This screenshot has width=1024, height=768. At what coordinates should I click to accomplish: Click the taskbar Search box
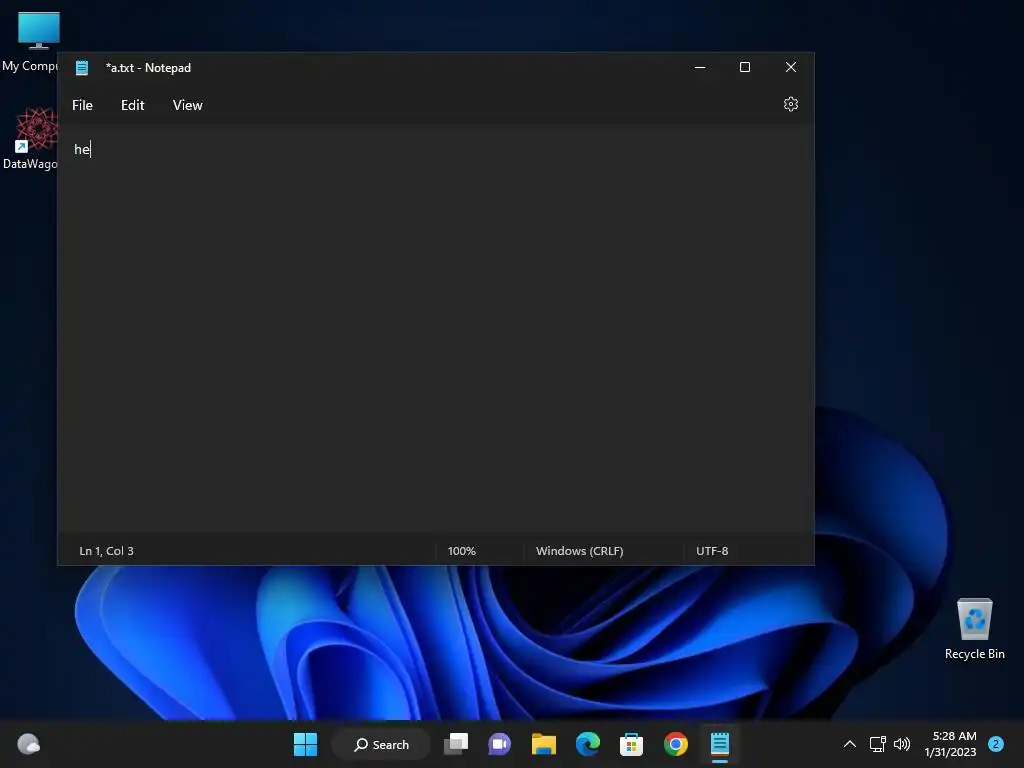pyautogui.click(x=381, y=744)
